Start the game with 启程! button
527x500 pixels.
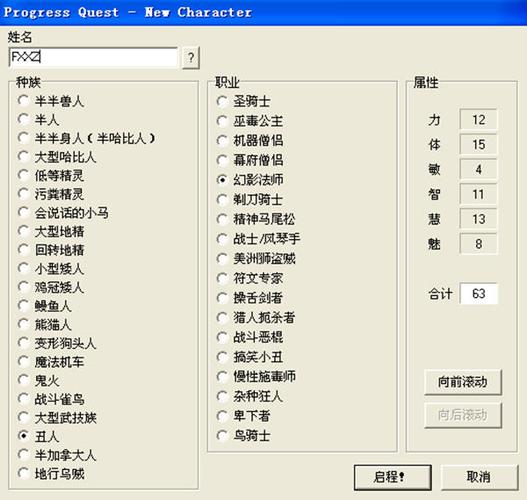[393, 477]
